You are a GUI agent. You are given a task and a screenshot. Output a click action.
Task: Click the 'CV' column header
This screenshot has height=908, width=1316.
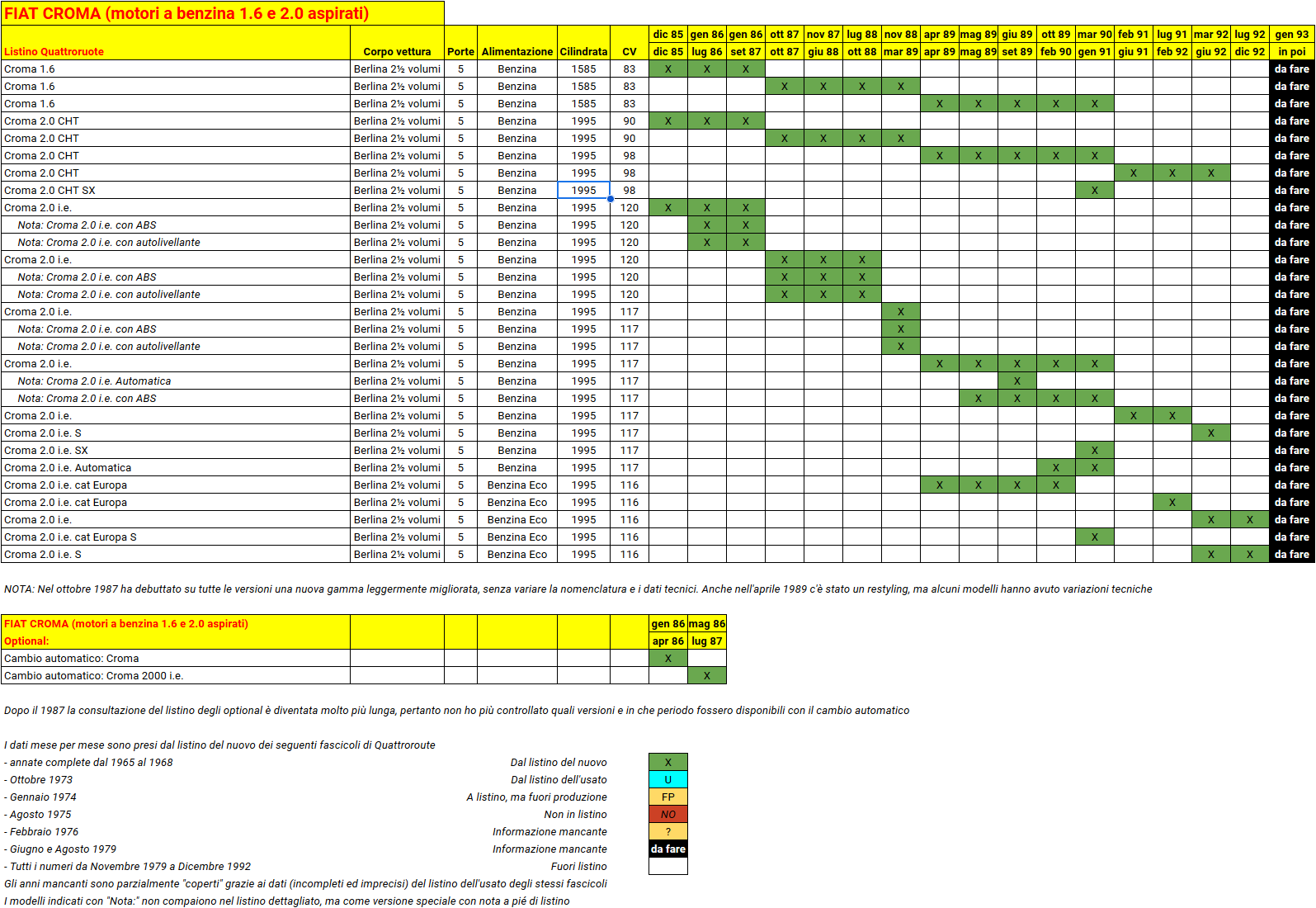click(x=630, y=51)
